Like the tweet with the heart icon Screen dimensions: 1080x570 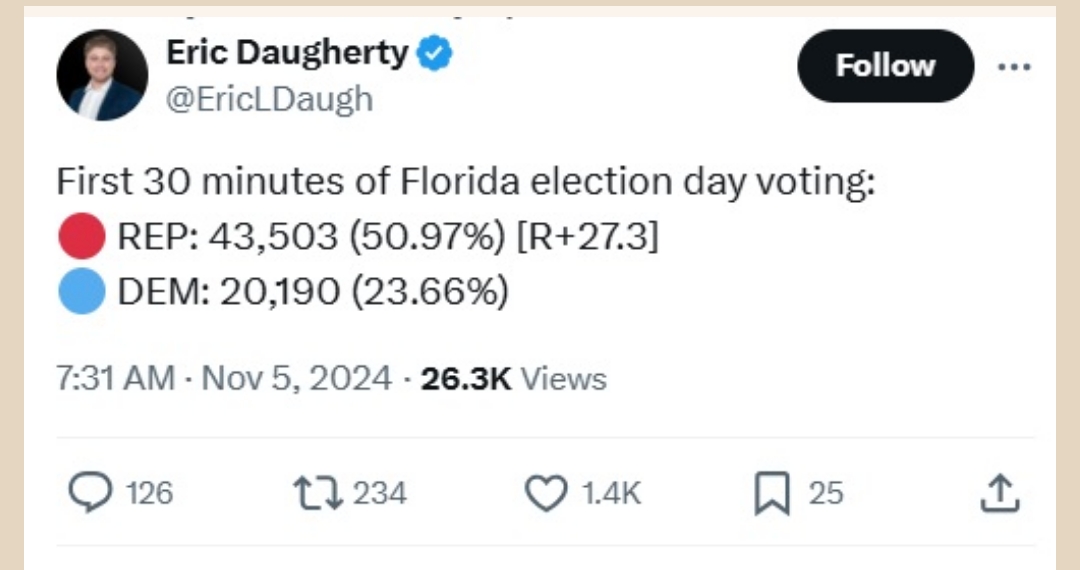[546, 492]
